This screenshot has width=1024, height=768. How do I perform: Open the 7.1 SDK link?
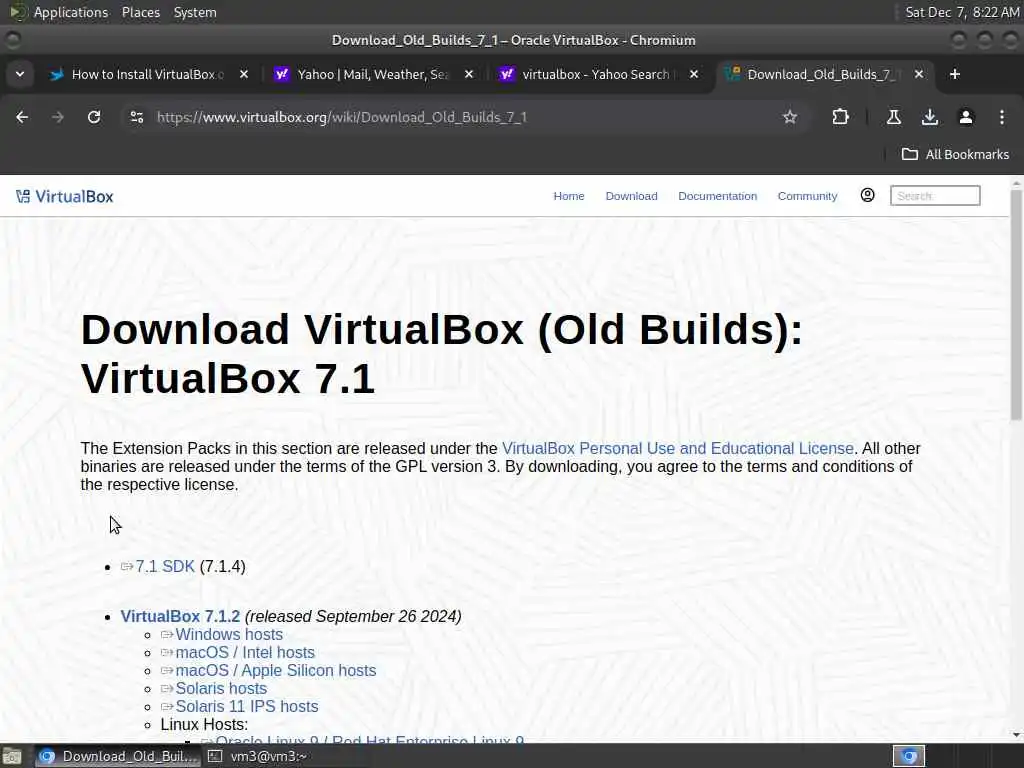point(165,566)
